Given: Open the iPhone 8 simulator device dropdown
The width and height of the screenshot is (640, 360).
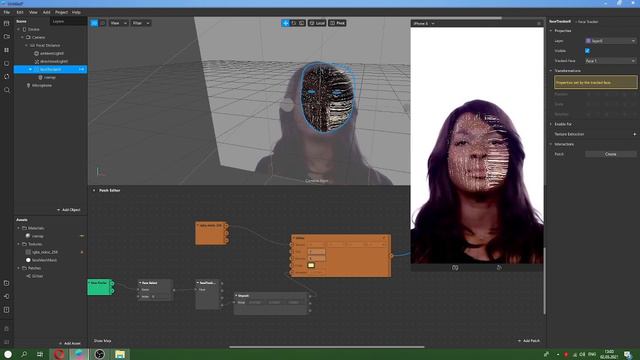Looking at the screenshot, I should pos(423,23).
